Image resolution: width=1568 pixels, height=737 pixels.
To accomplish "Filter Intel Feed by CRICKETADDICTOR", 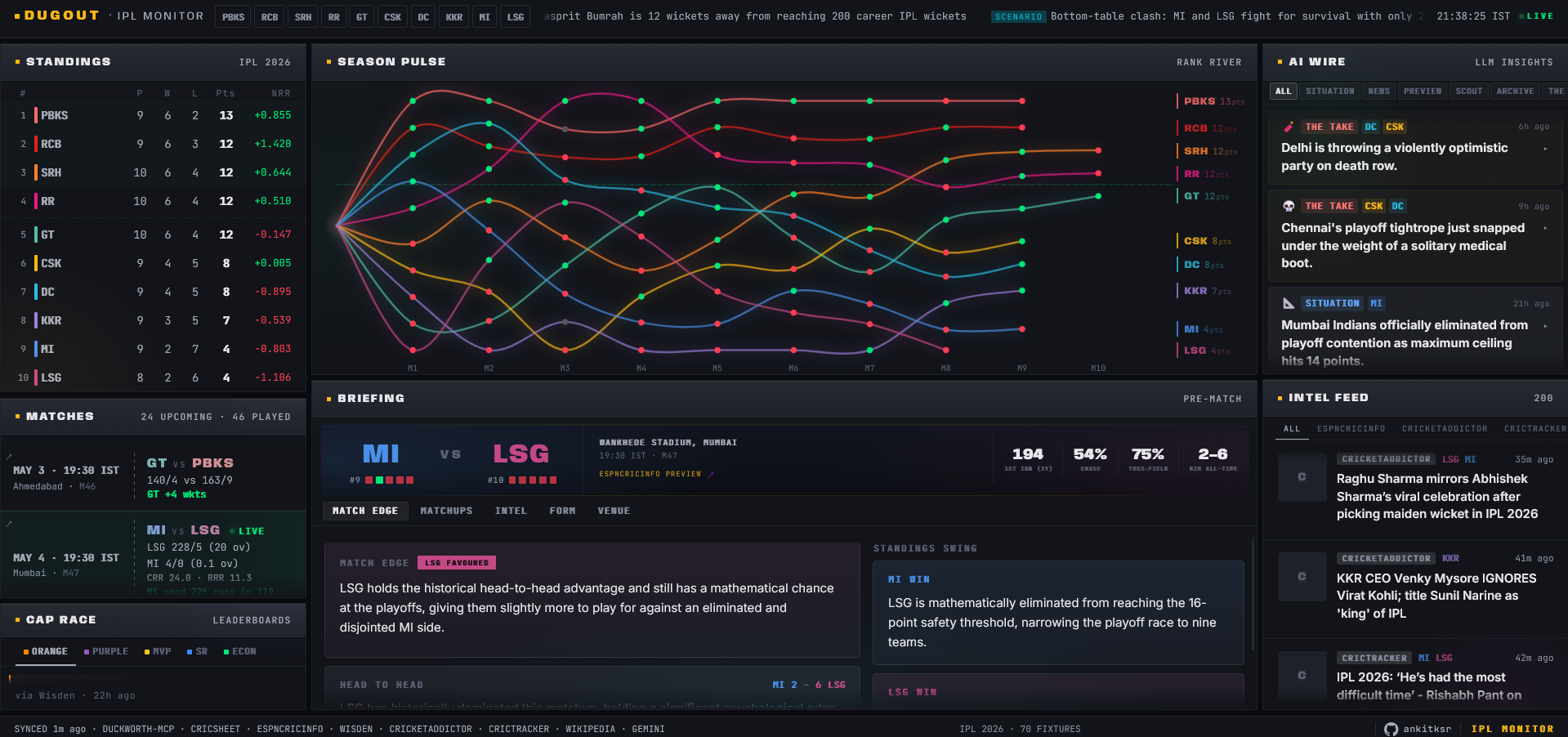I will (x=1445, y=429).
